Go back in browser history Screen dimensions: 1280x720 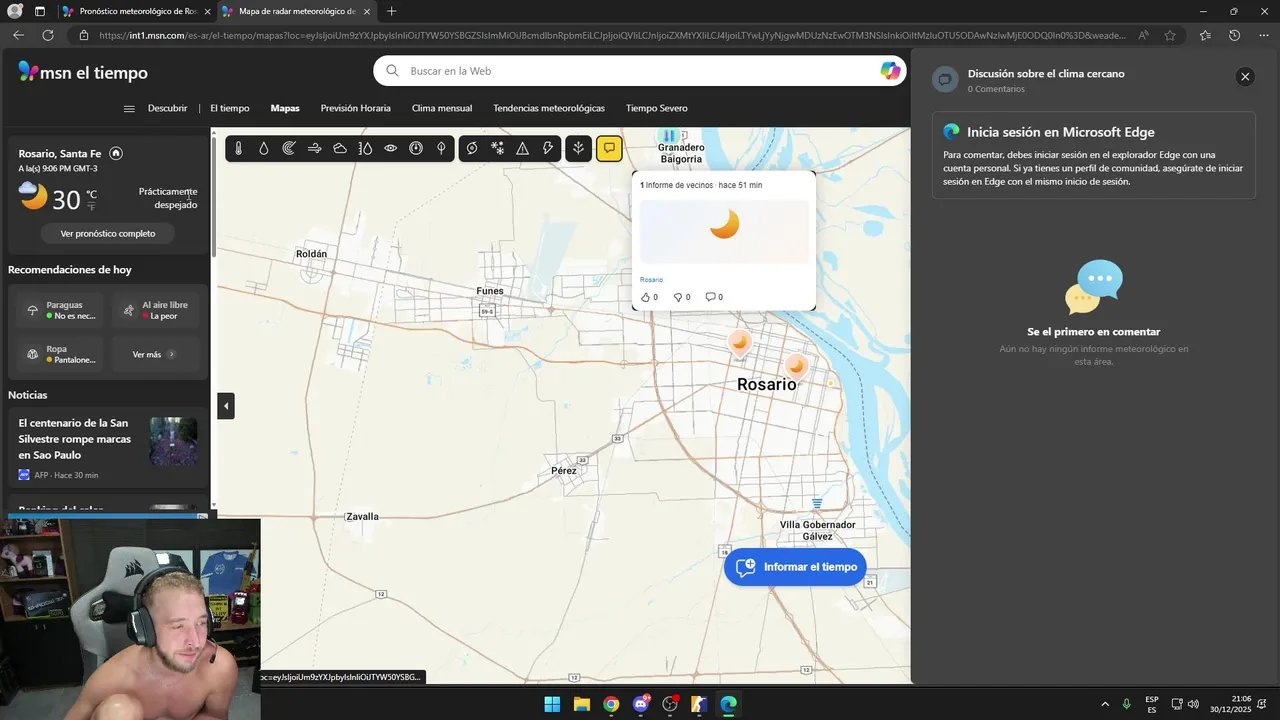click(18, 35)
